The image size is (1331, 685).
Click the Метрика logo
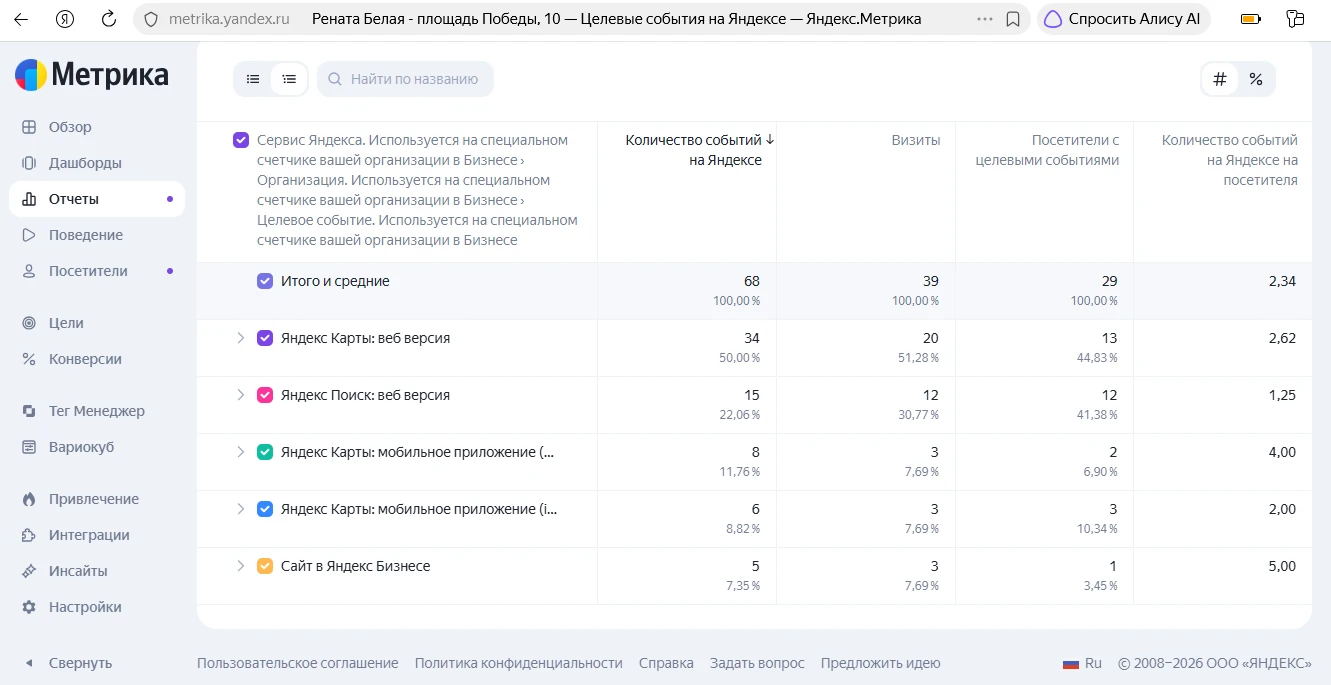tap(92, 74)
